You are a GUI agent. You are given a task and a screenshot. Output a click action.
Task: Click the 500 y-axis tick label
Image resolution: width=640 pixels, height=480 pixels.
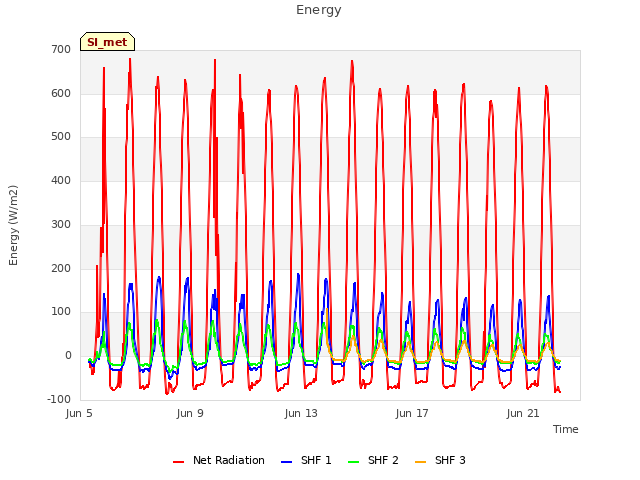[61, 137]
